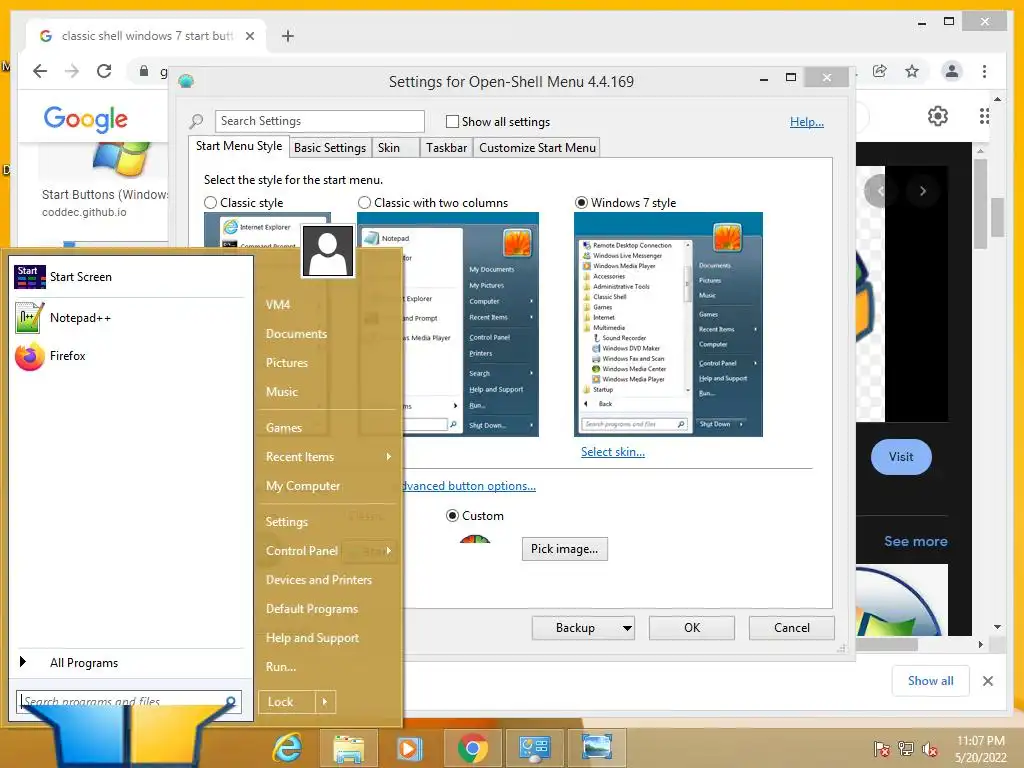Switch to Chrome from the taskbar
Screen dimensions: 1024x768
[472, 748]
